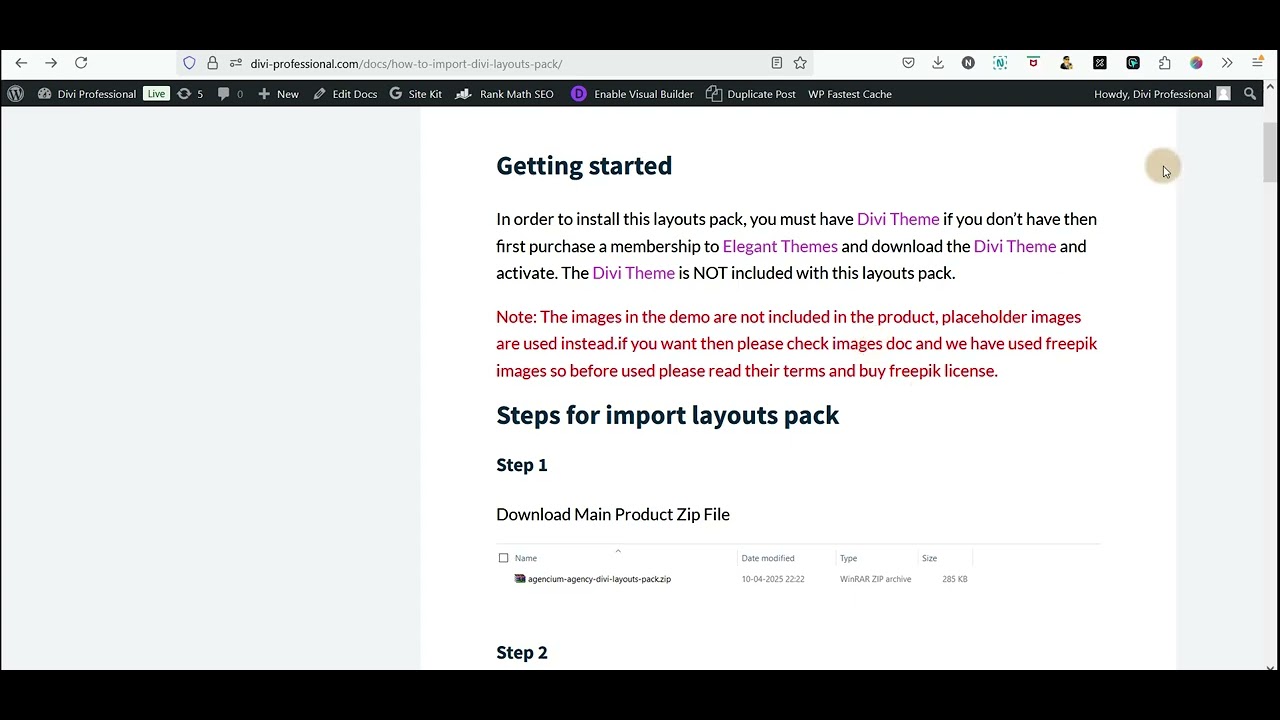Open the WordPress logo admin menu
Viewport: 1280px width, 720px height.
pos(16,94)
